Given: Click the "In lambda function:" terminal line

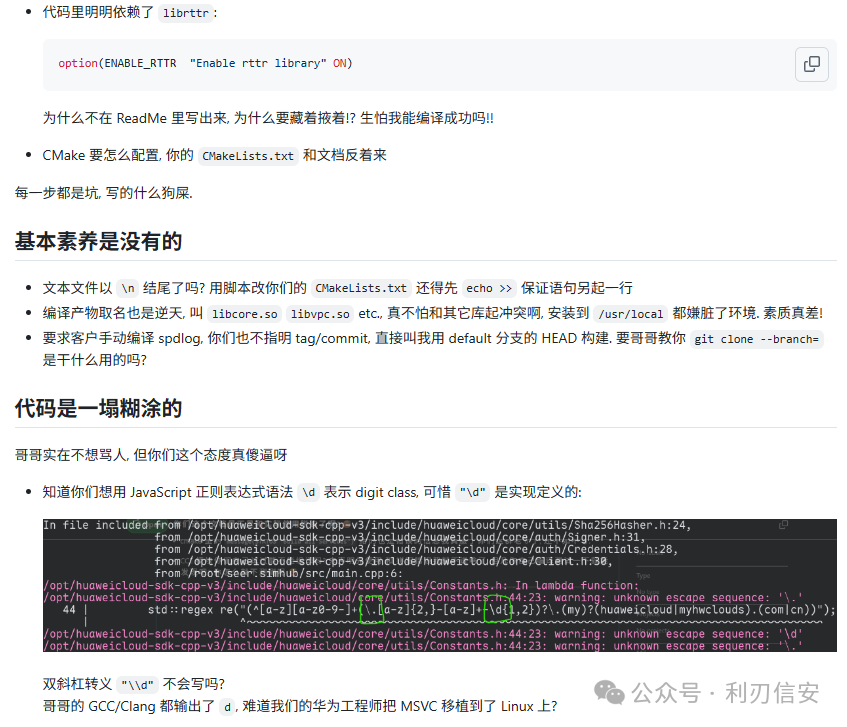Looking at the screenshot, I should [x=341, y=585].
